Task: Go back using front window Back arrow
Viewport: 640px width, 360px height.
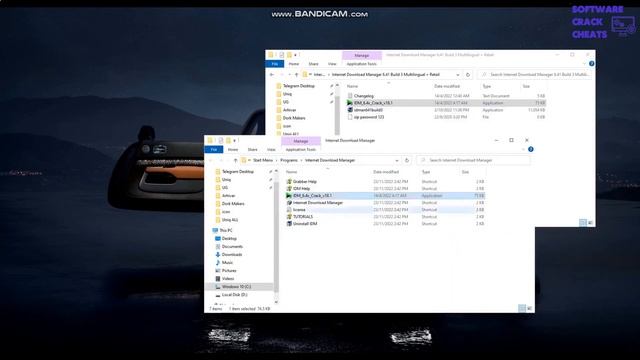Action: (211, 160)
